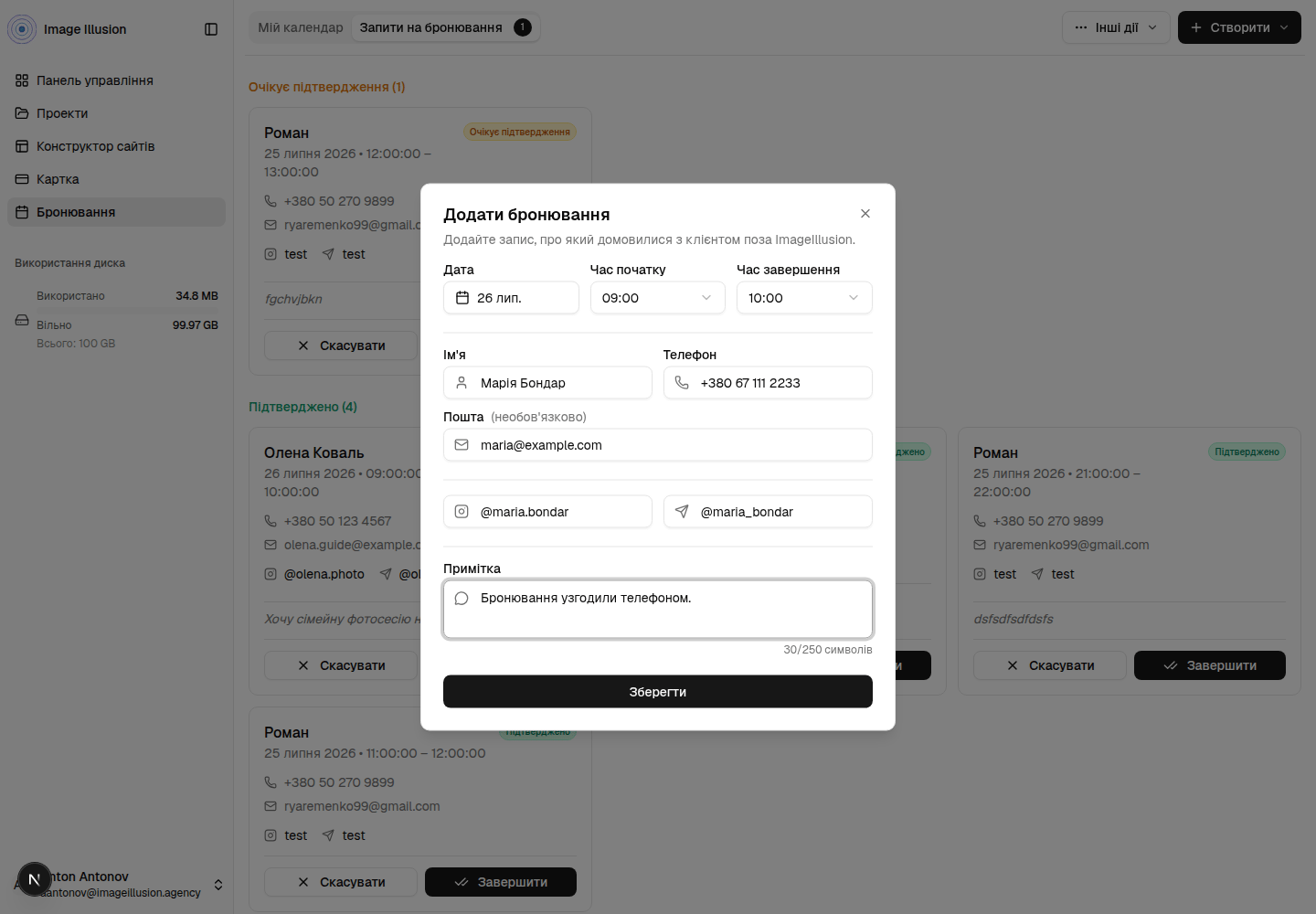
Task: Click the request count badge 1
Action: click(523, 27)
